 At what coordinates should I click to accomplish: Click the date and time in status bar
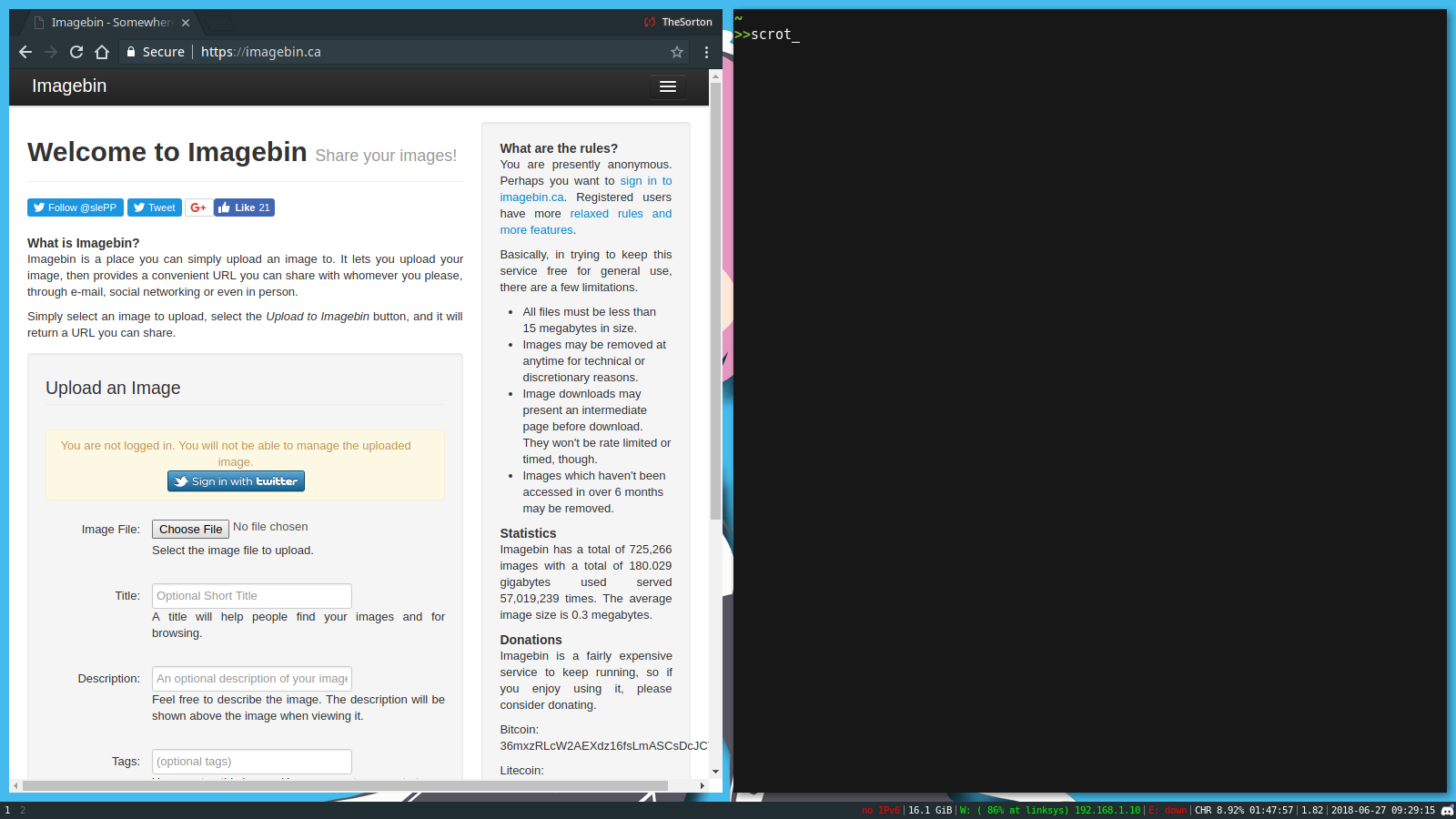pyautogui.click(x=1383, y=810)
